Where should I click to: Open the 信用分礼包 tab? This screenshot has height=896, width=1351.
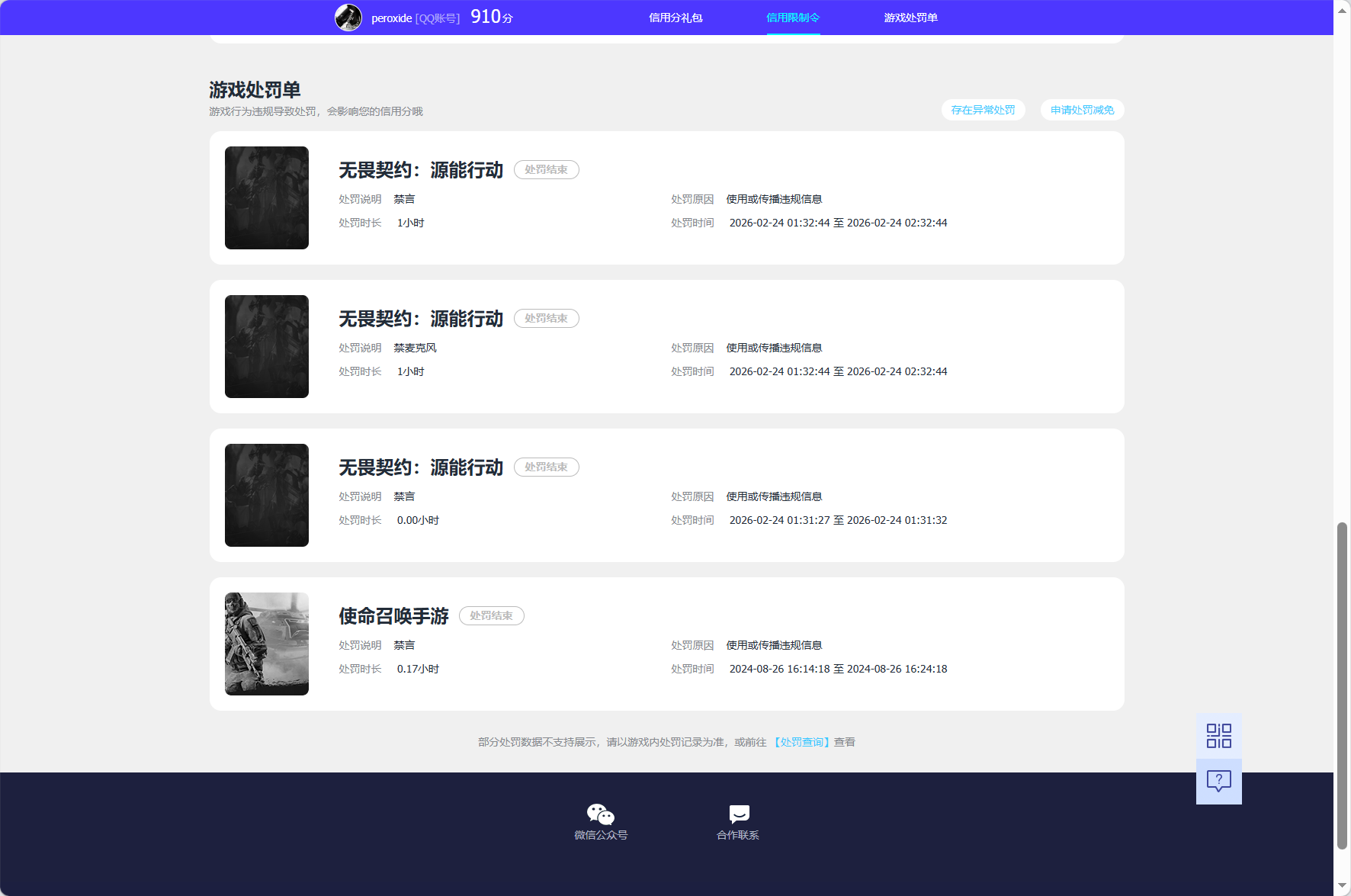pos(675,18)
